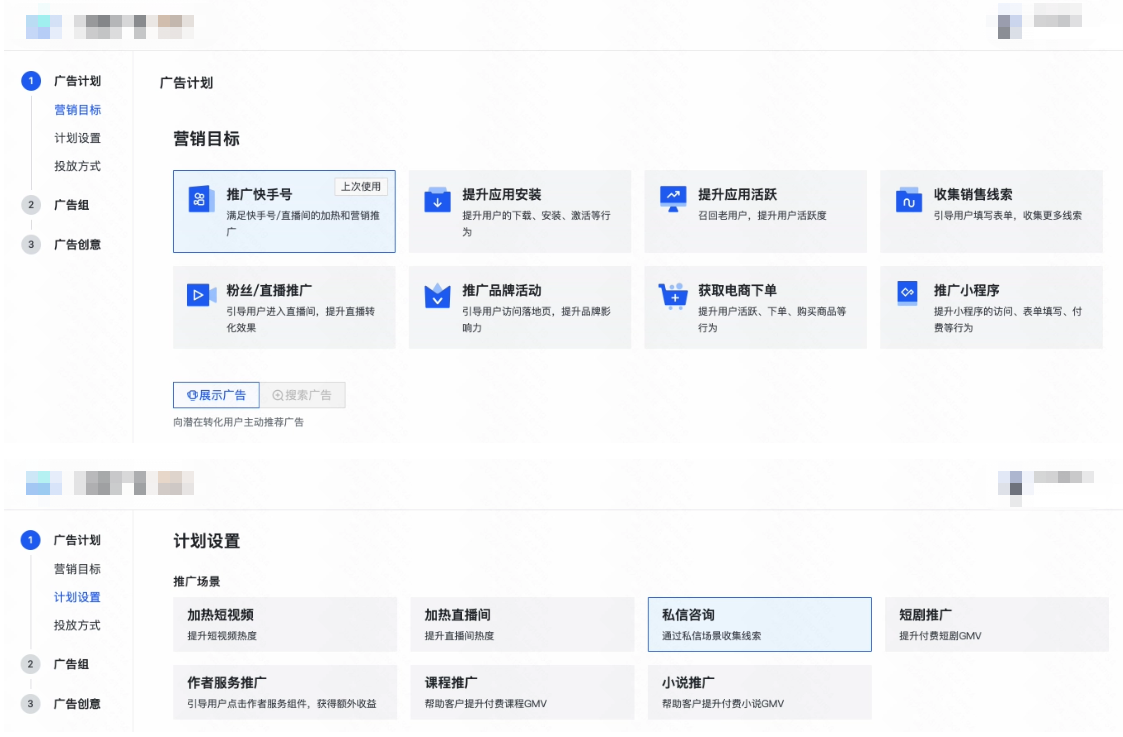The width and height of the screenshot is (1123, 737).
Task: Switch to 营销目标 in the sidebar
Action: pos(79,110)
